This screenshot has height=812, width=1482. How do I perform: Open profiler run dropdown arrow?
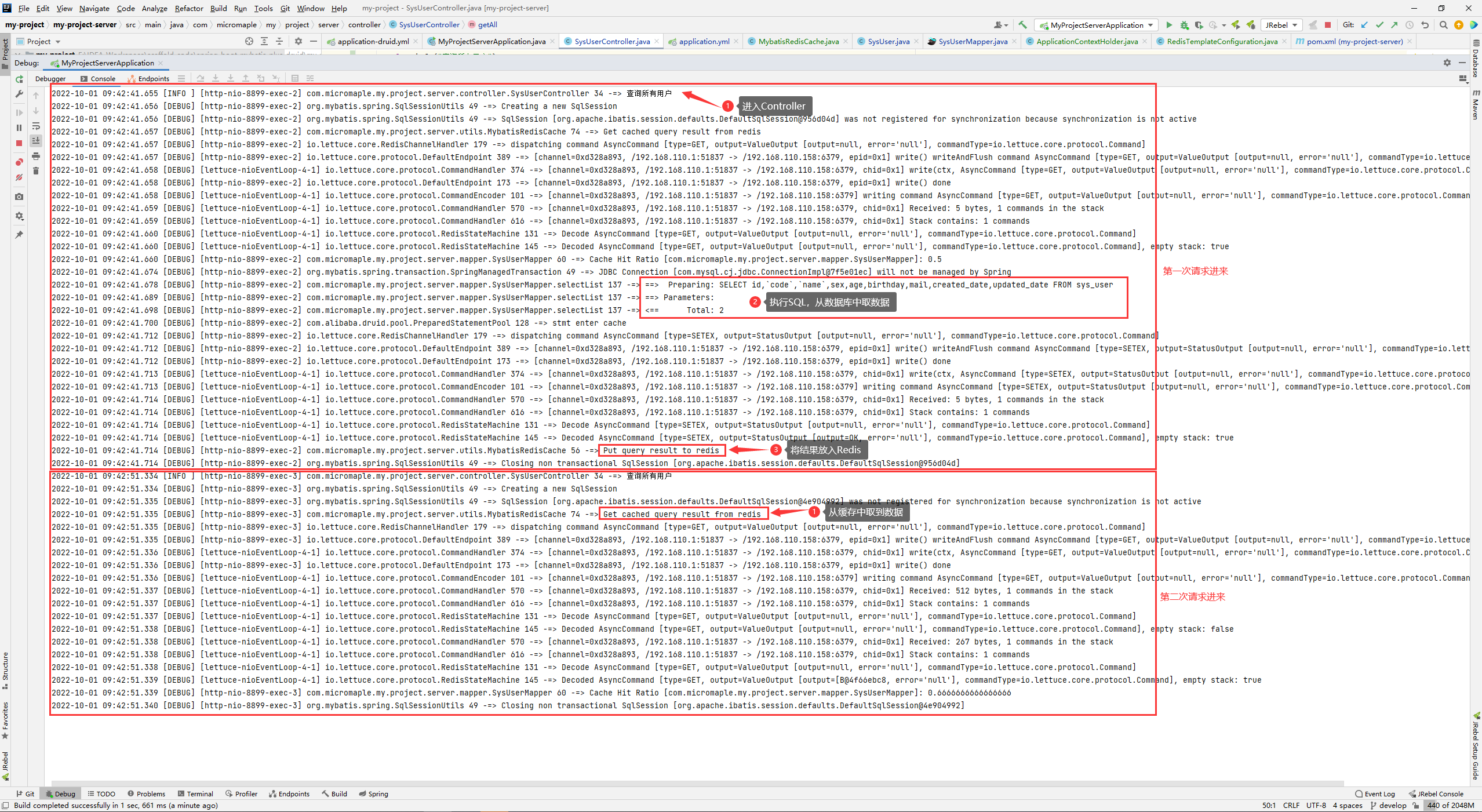pos(1224,25)
